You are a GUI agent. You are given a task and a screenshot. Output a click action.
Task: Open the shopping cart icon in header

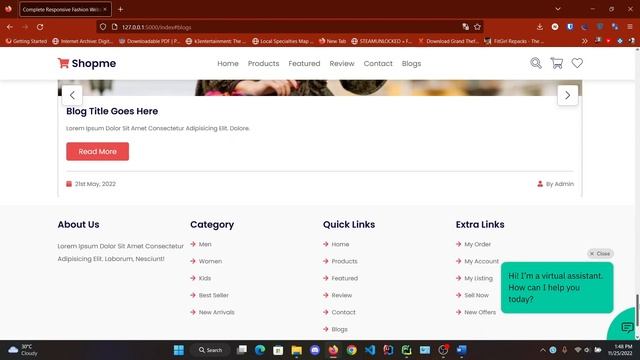pos(557,63)
